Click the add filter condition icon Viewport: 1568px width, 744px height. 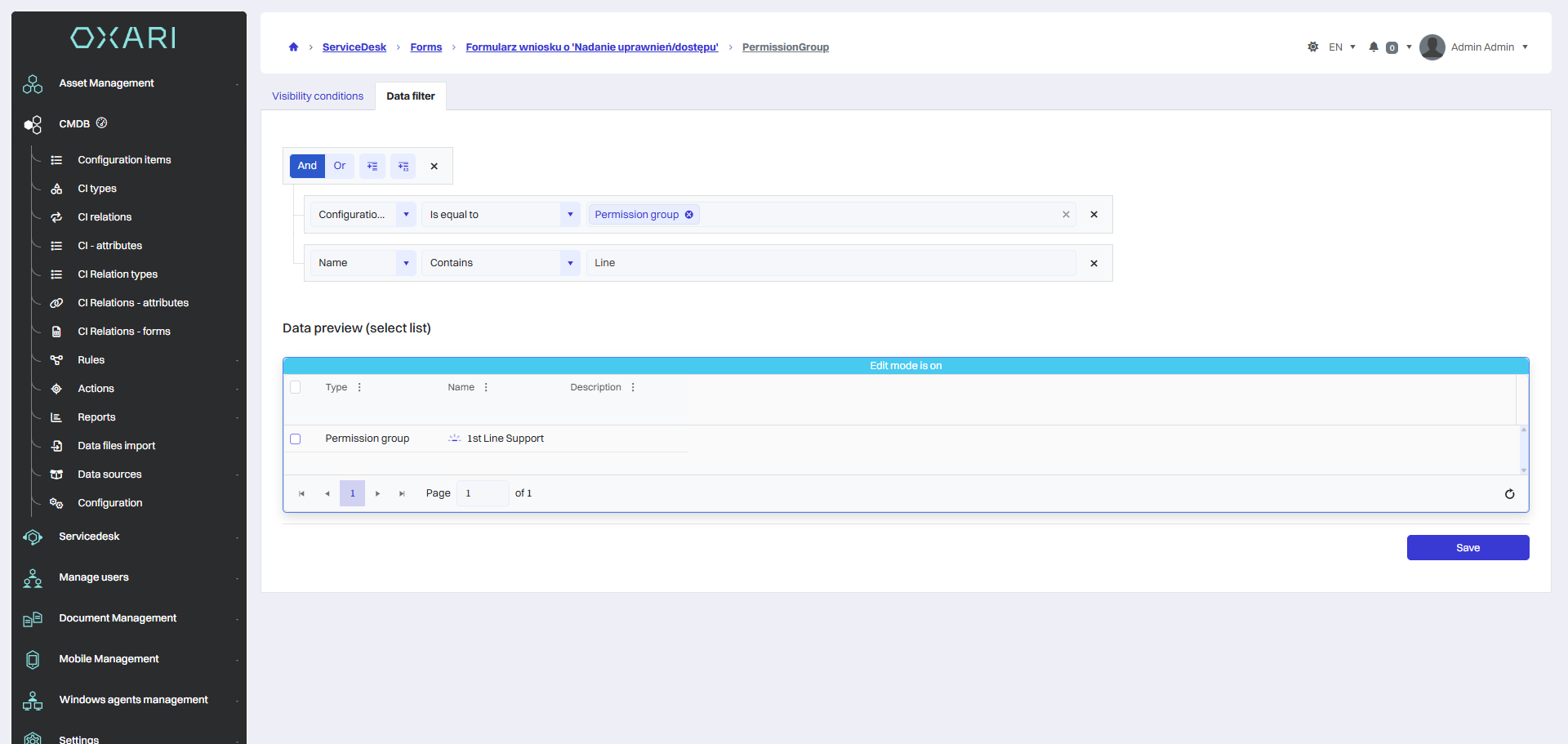(x=372, y=166)
